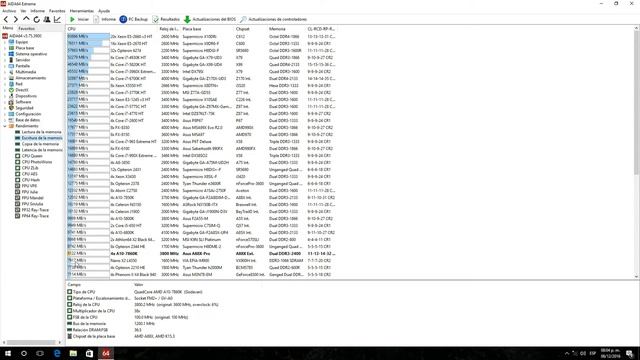Expand the Almacenamiento tree node

(5, 78)
